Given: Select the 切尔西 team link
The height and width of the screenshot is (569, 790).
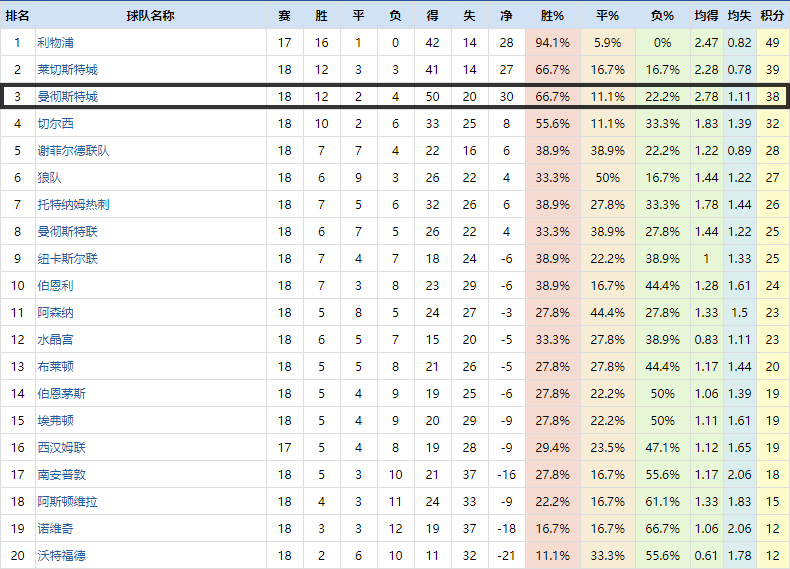Looking at the screenshot, I should pos(55,124).
